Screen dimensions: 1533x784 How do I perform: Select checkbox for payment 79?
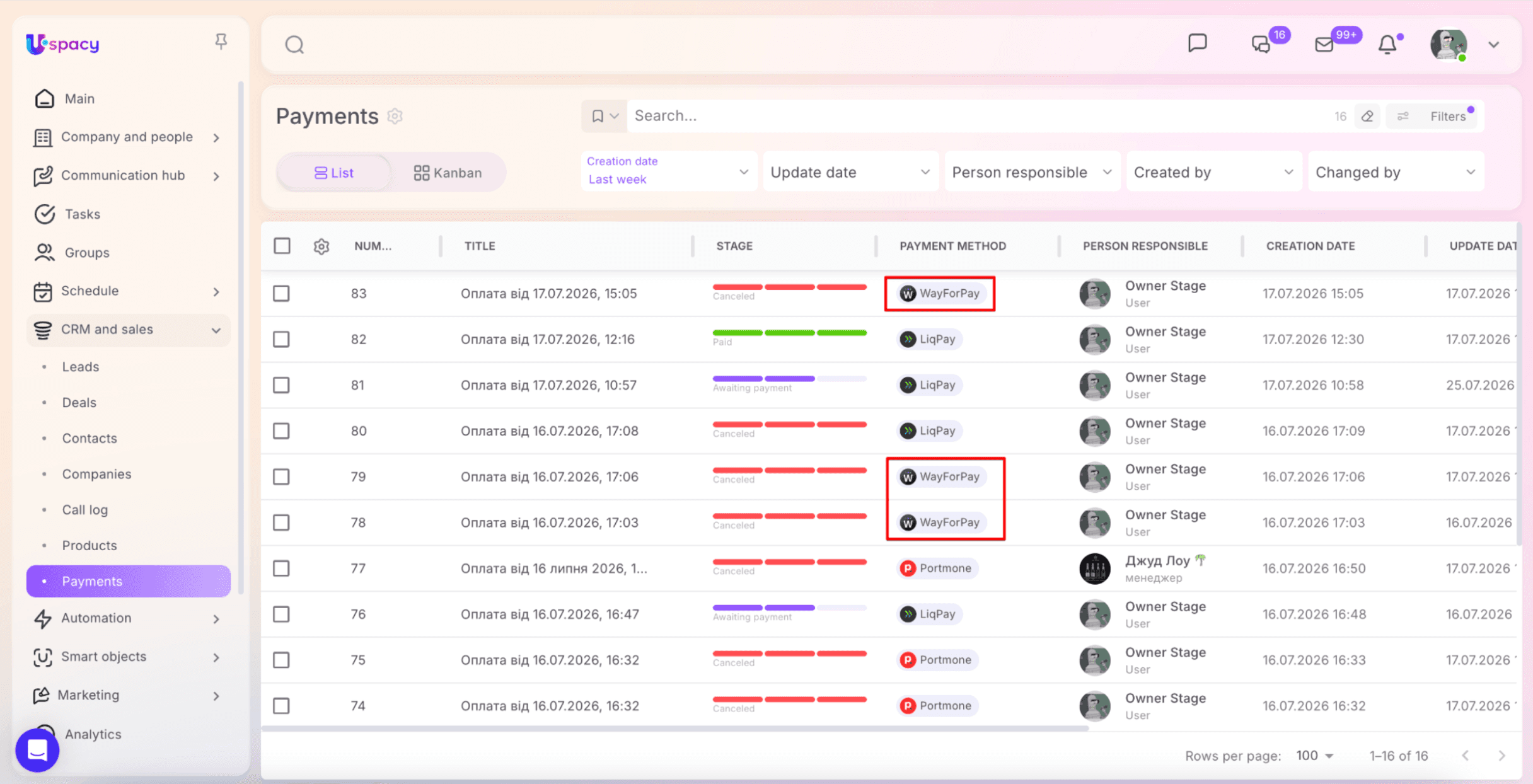click(281, 477)
